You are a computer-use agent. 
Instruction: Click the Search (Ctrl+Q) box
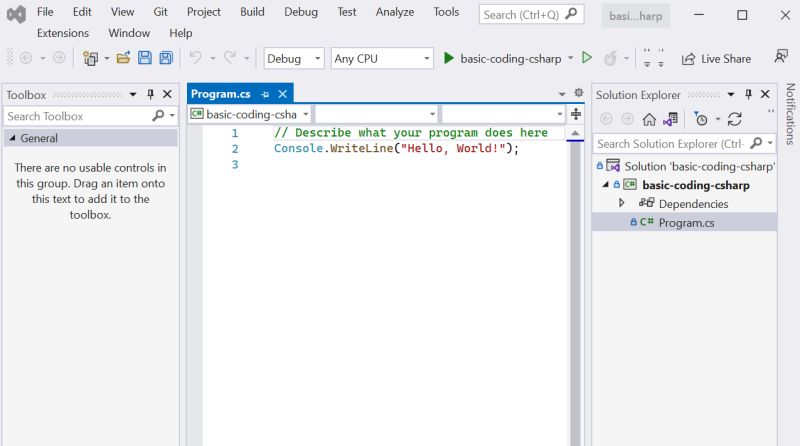point(531,15)
